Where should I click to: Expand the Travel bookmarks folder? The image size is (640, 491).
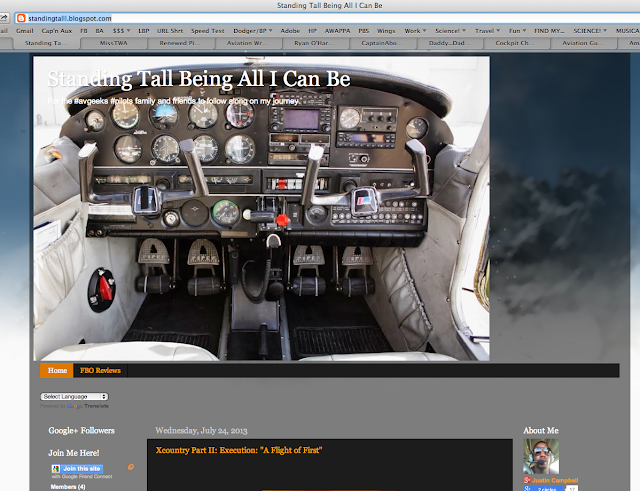487,31
